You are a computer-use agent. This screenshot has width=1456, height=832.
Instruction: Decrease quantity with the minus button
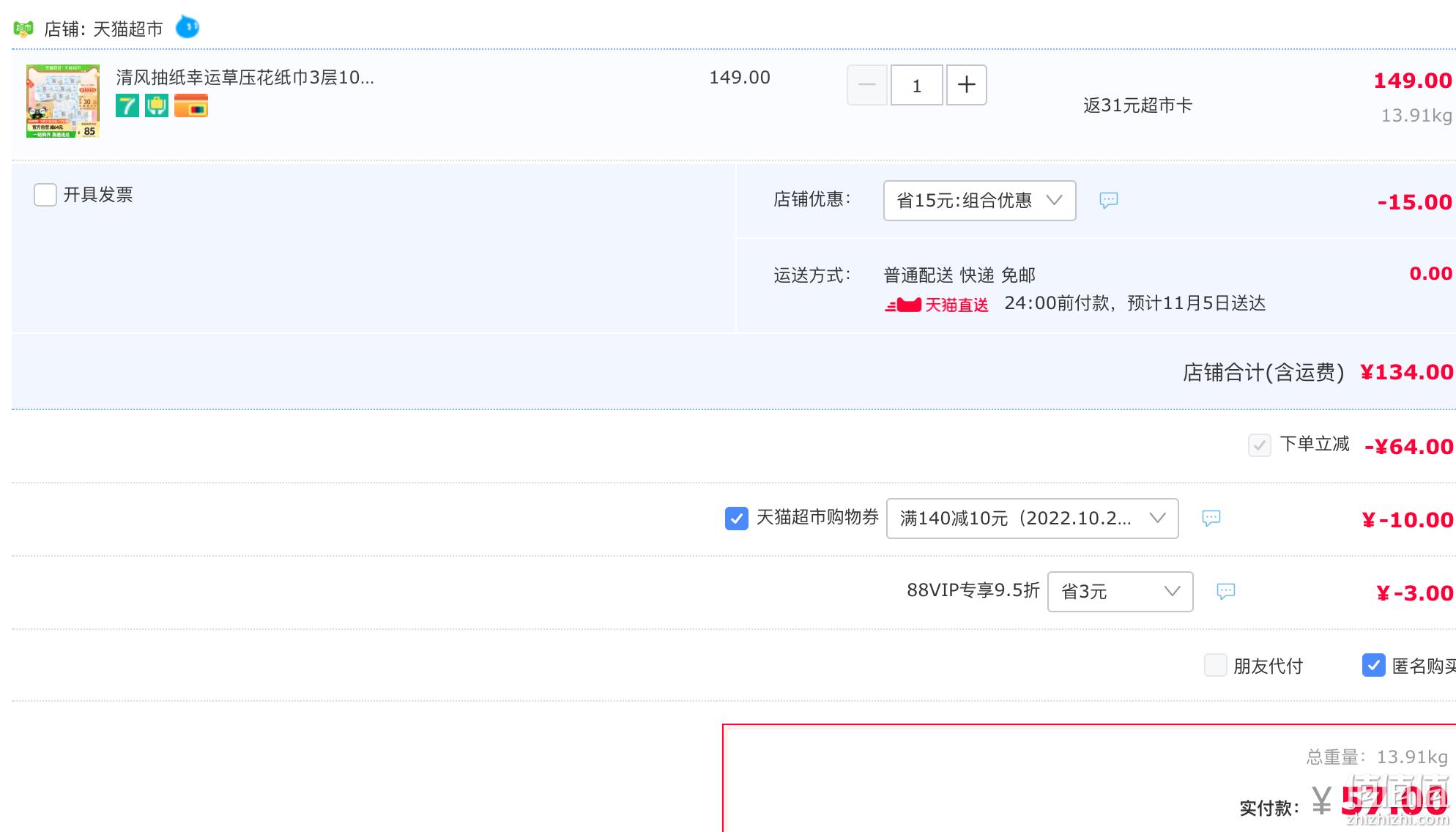click(867, 85)
